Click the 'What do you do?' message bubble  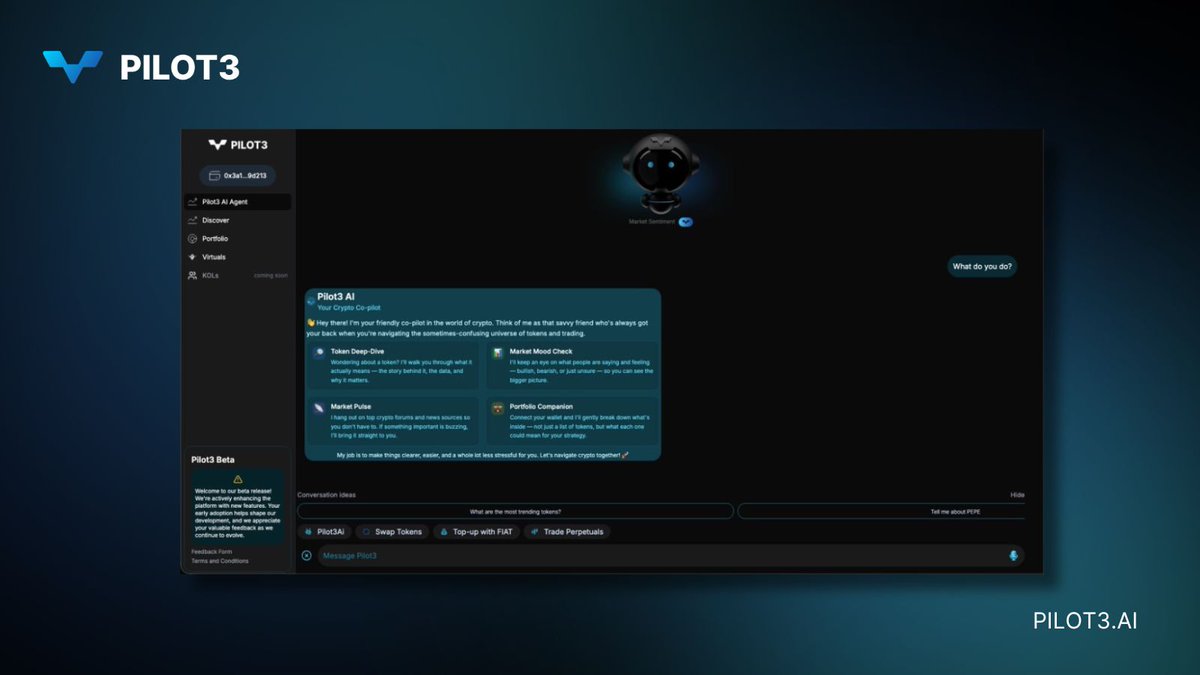983,266
